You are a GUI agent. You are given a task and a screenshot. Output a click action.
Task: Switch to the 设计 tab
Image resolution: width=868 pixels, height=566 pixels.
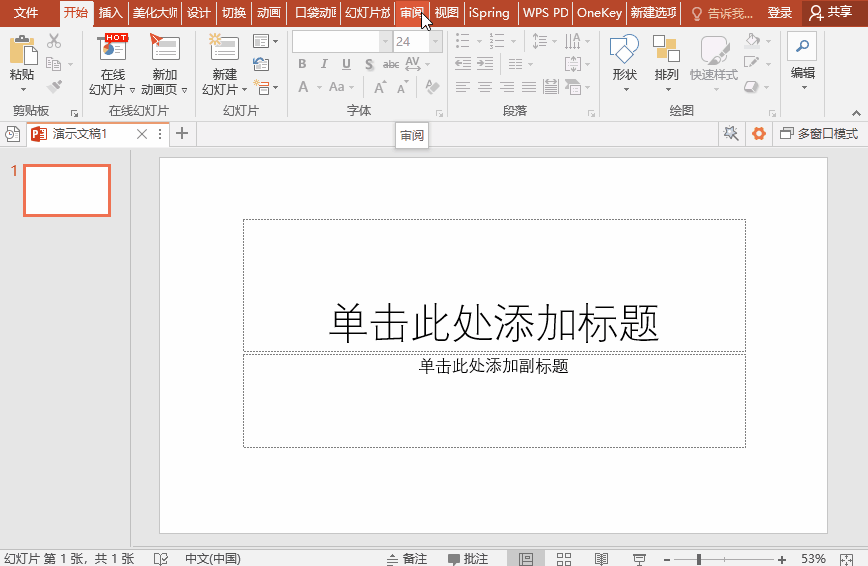point(198,13)
